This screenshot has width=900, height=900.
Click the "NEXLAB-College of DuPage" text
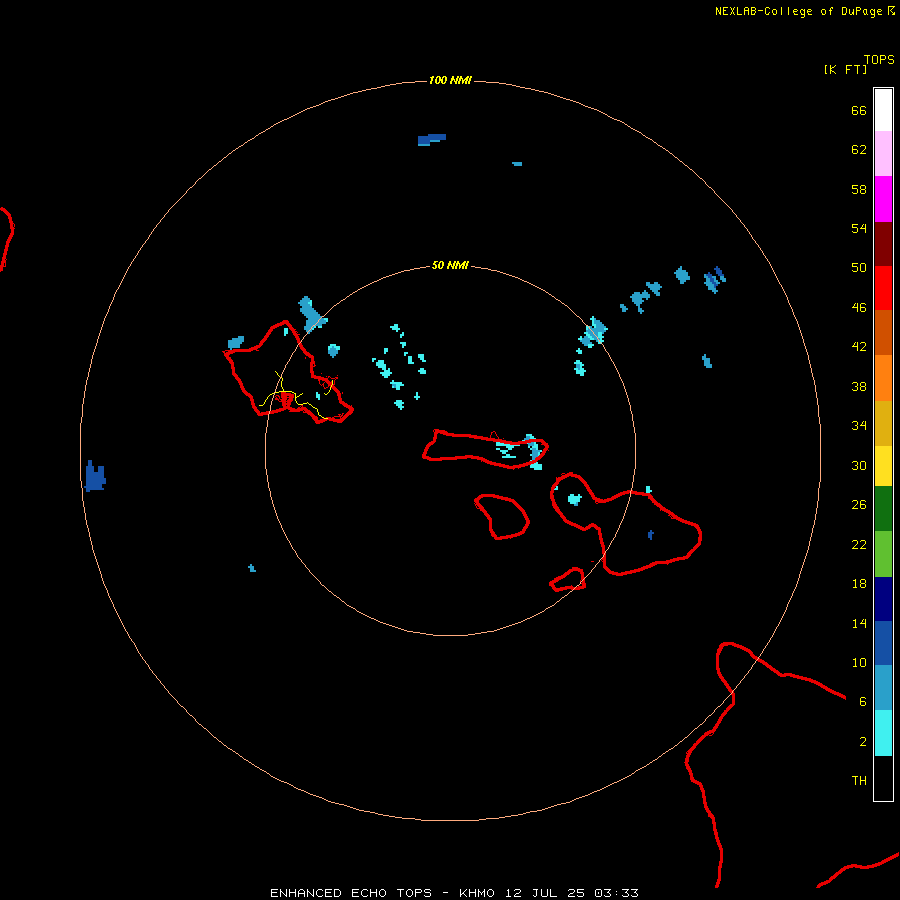point(798,11)
